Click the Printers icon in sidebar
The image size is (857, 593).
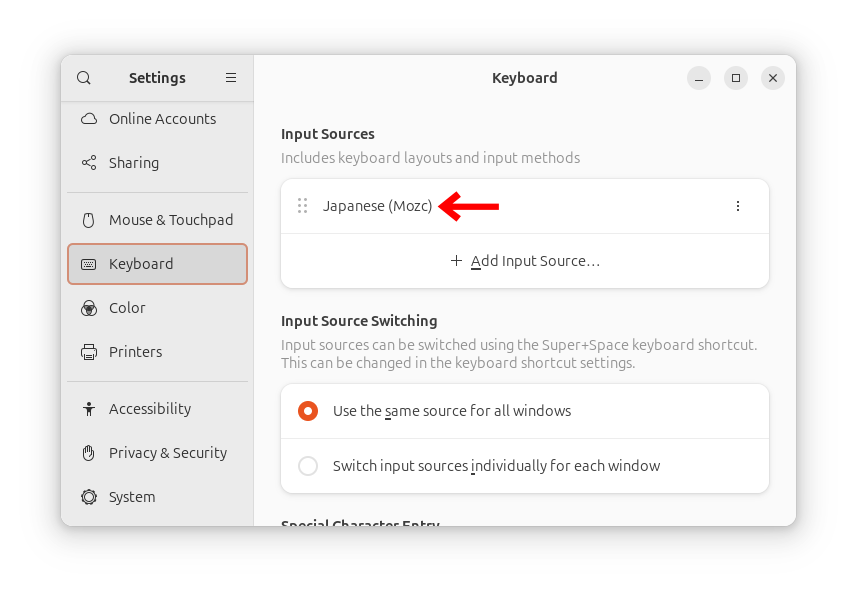[89, 352]
